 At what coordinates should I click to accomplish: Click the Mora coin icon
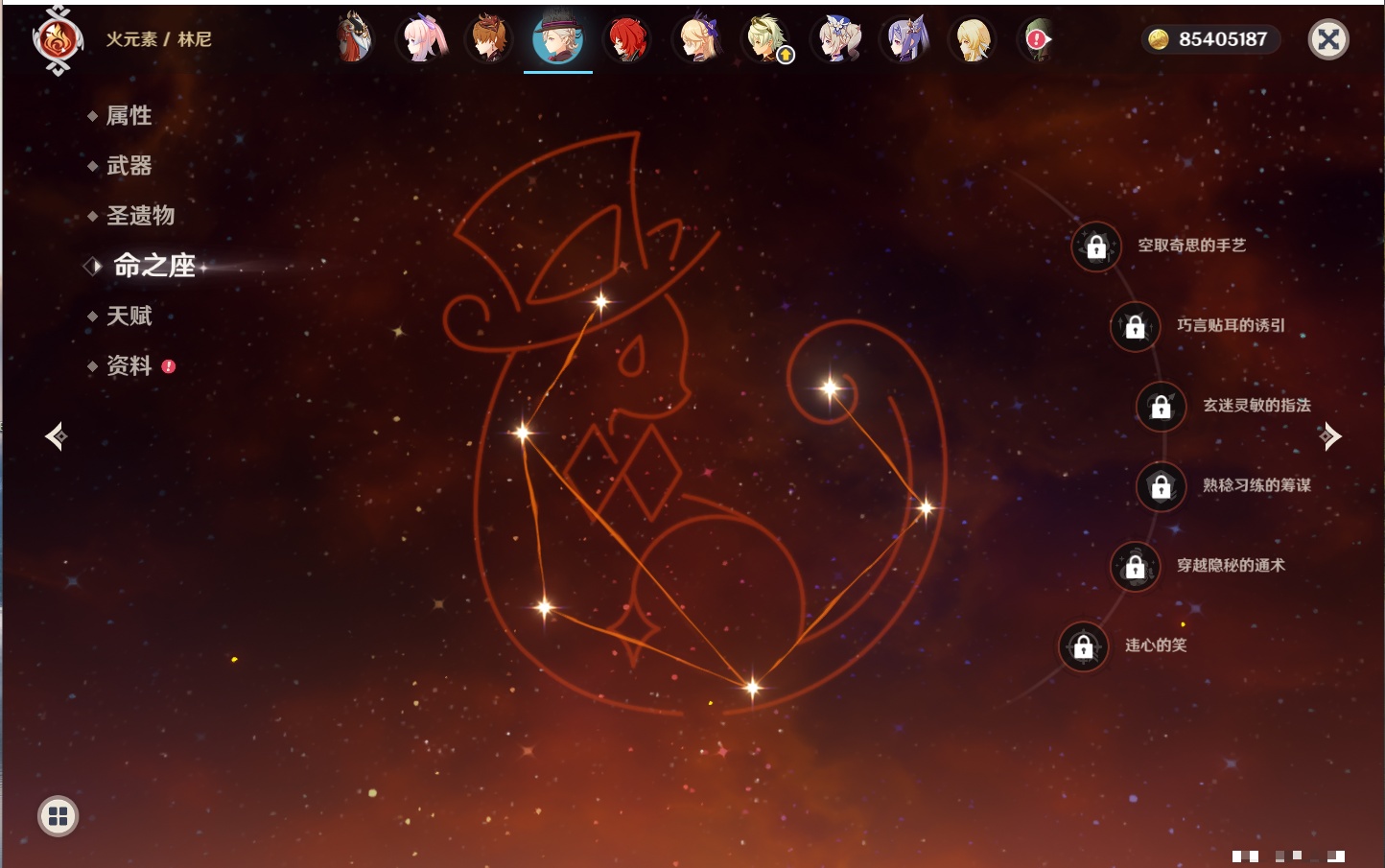1159,39
